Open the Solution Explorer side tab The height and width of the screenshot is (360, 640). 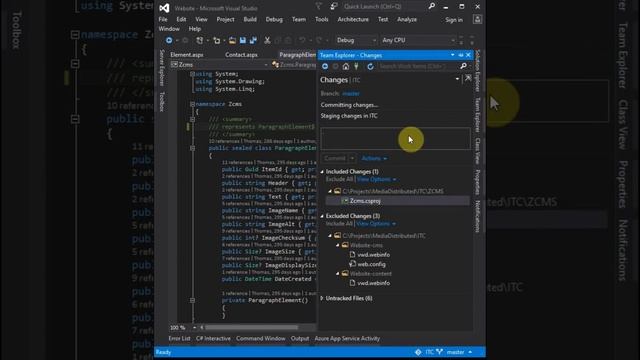477,71
